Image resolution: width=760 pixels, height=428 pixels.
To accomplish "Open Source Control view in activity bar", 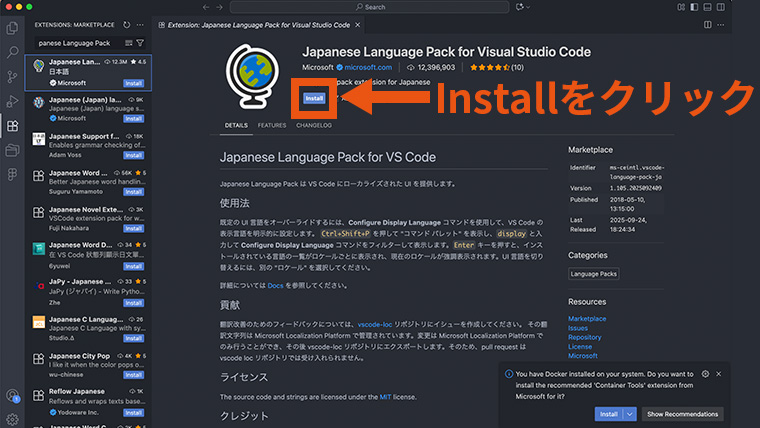I will click(12, 76).
